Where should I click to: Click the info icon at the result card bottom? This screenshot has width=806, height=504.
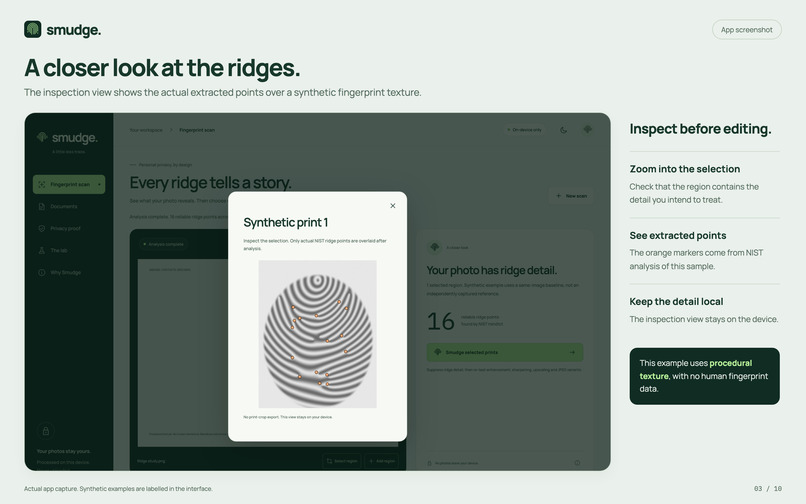pyautogui.click(x=577, y=463)
